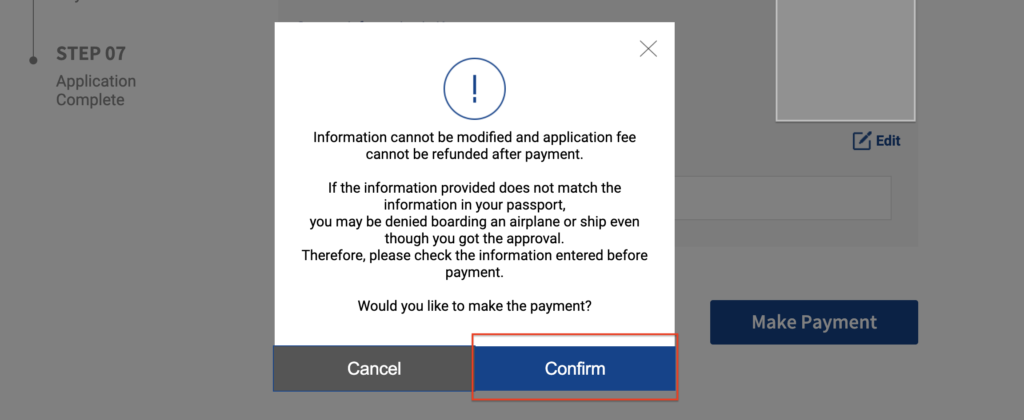This screenshot has width=1024, height=420.
Task: Click the Make Payment button
Action: [813, 322]
